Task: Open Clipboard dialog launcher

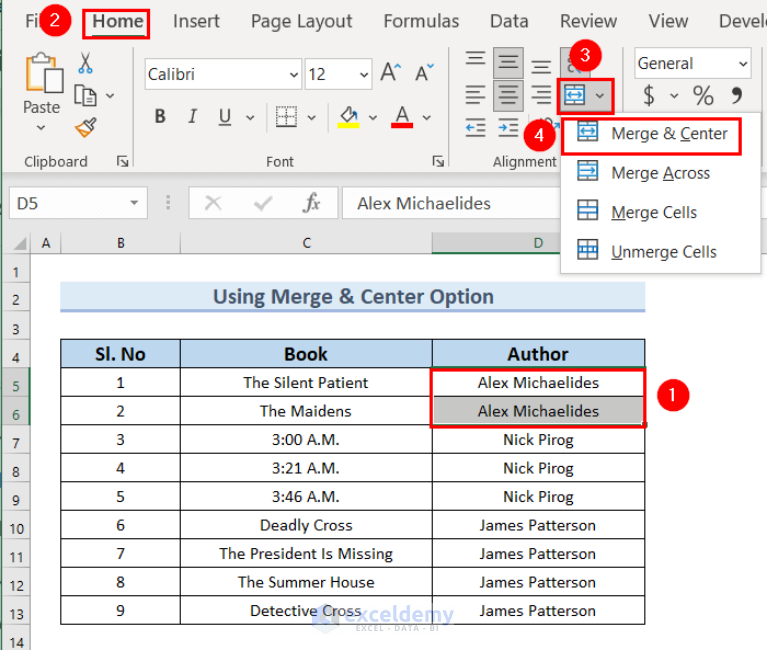Action: pos(122,161)
